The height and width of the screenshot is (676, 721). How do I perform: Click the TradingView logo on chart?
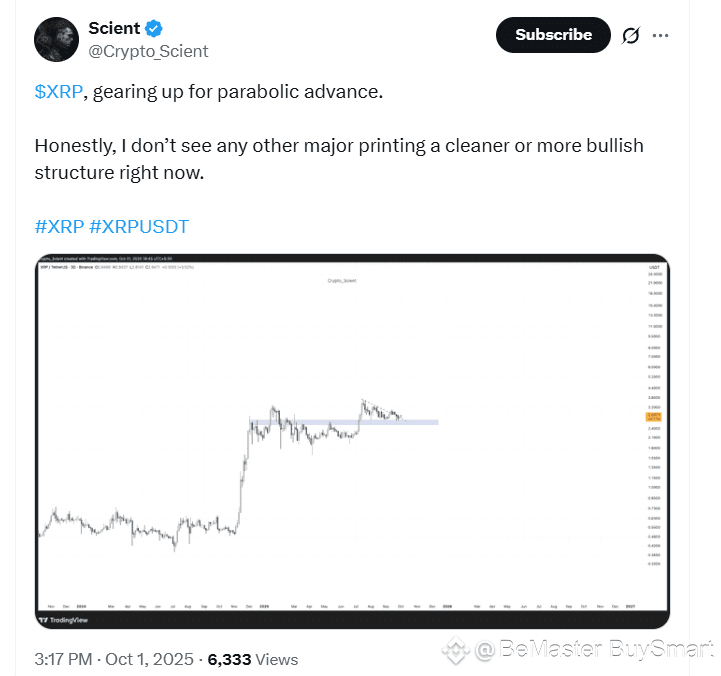click(63, 619)
